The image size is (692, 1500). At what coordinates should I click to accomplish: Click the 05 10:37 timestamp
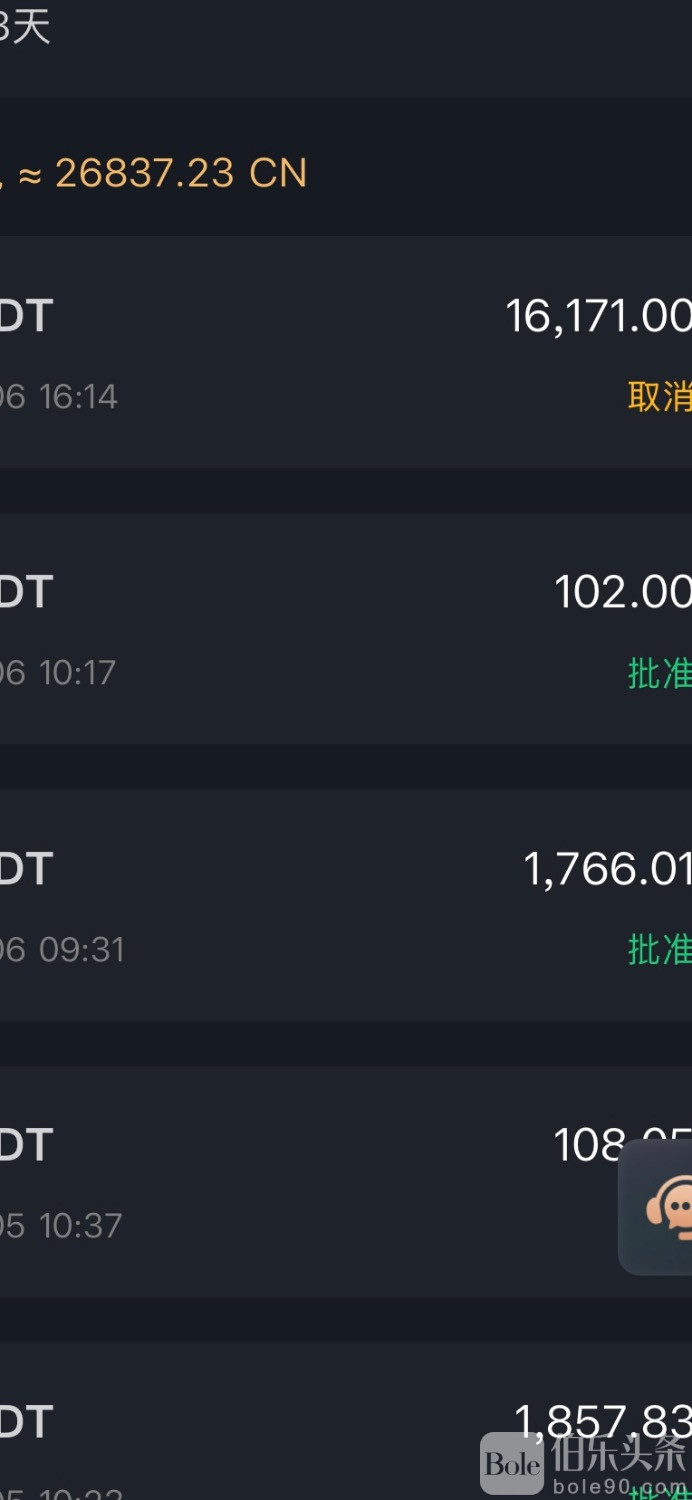pyautogui.click(x=61, y=1225)
